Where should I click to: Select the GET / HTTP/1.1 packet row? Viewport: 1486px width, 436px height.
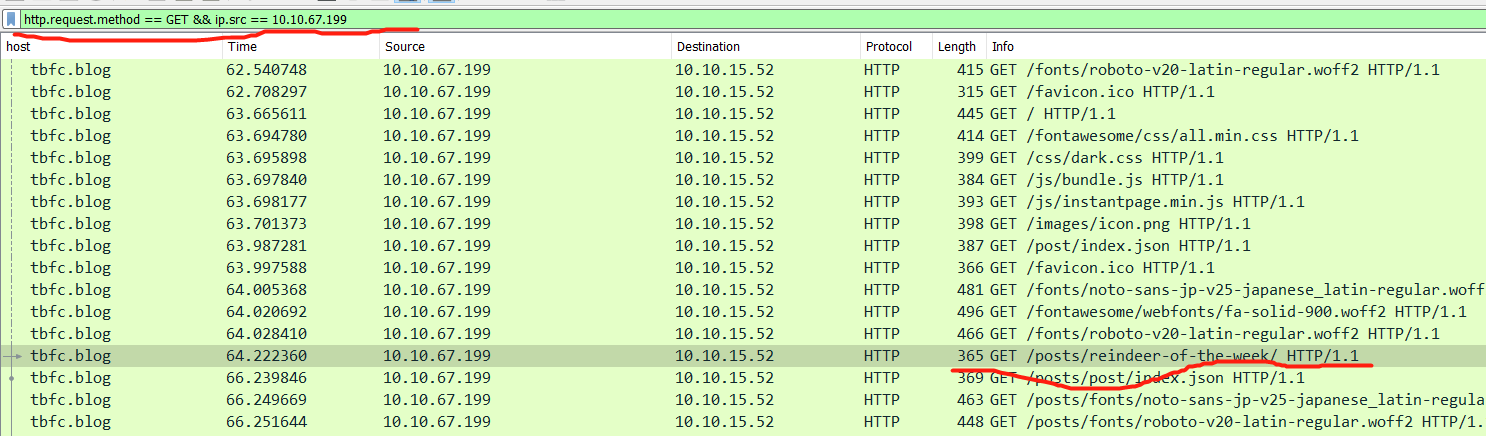pos(1058,114)
